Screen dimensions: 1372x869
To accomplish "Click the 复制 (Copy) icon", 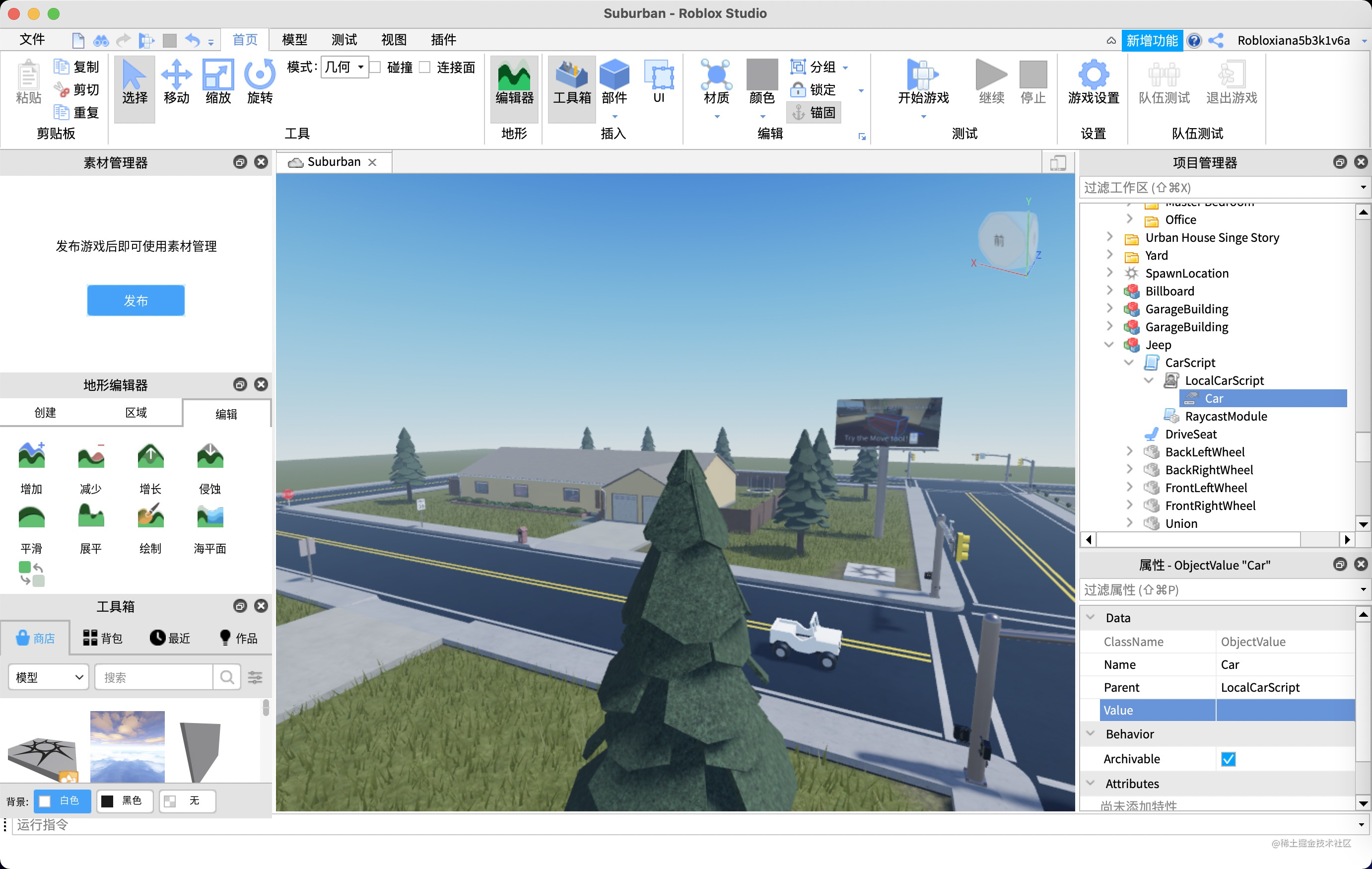I will pos(61,67).
